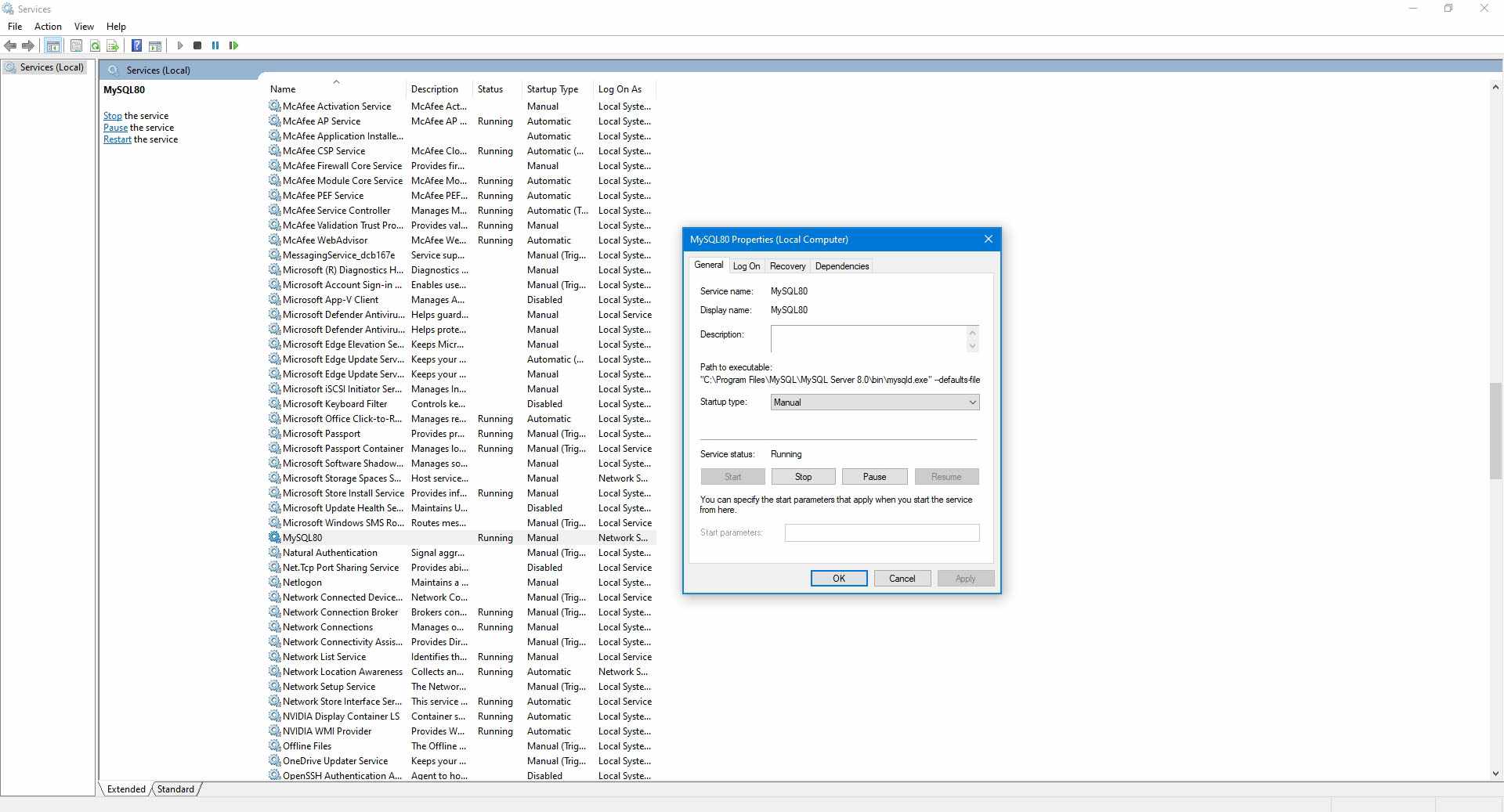The height and width of the screenshot is (812, 1504).
Task: Click the Refresh toolbar icon
Action: tap(95, 45)
